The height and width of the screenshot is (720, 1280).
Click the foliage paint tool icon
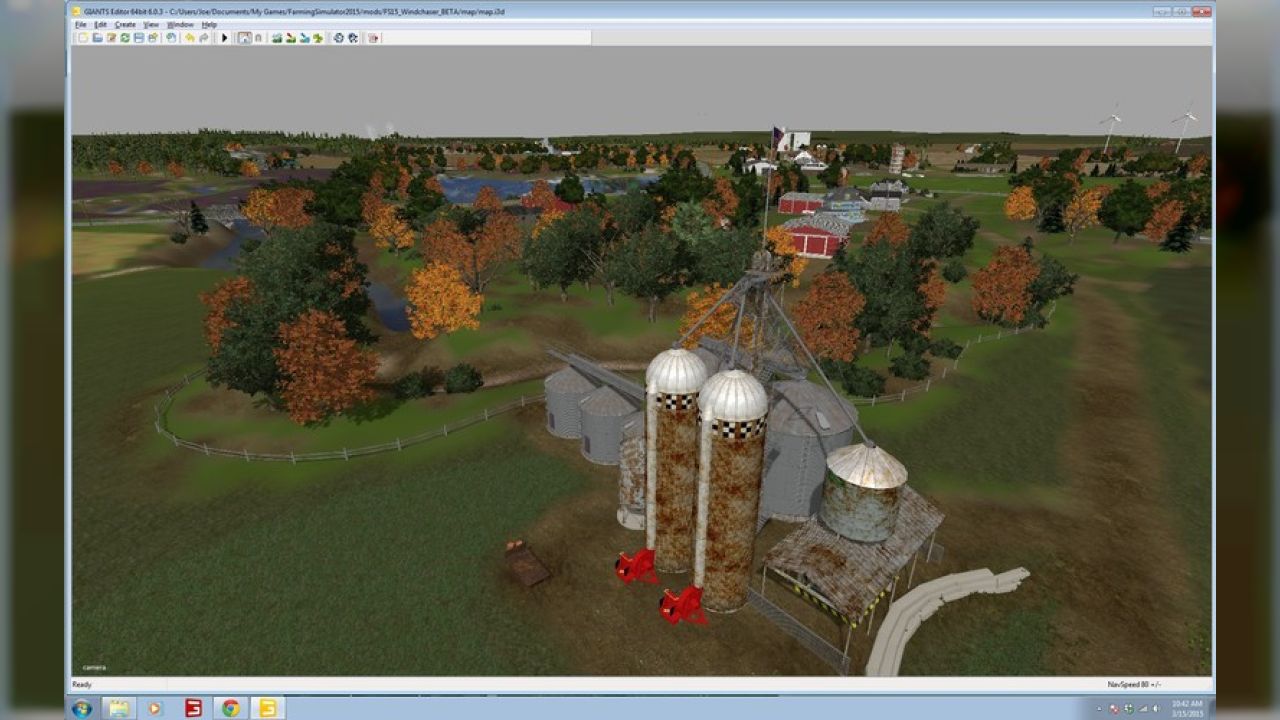pos(318,37)
